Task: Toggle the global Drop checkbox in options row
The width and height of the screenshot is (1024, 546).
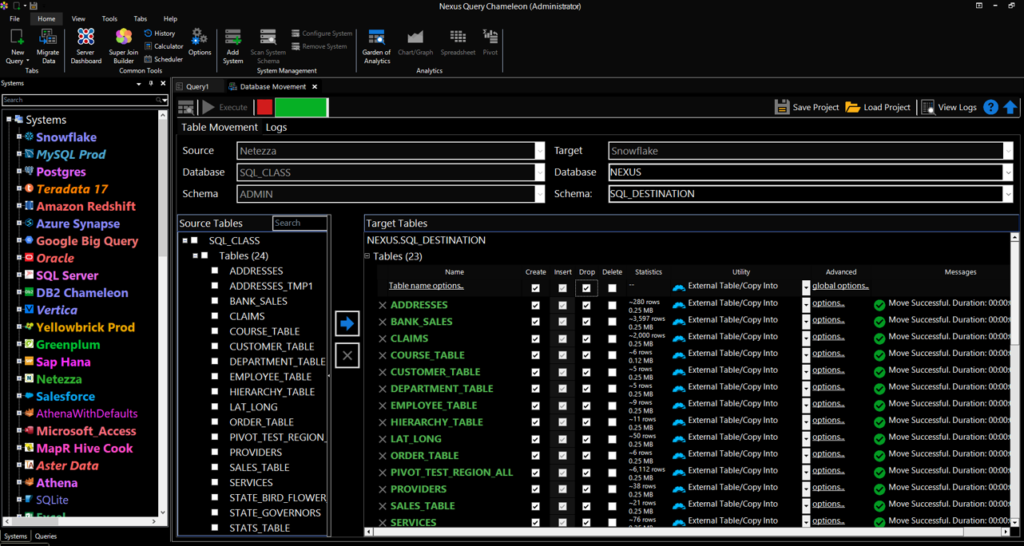Action: [x=586, y=288]
